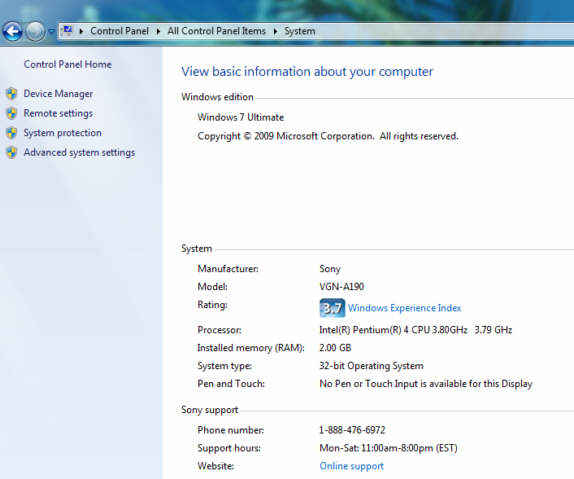Expand the arrow before Control Panel breadcrumb
Image resolution: width=574 pixels, height=479 pixels.
coord(81,31)
